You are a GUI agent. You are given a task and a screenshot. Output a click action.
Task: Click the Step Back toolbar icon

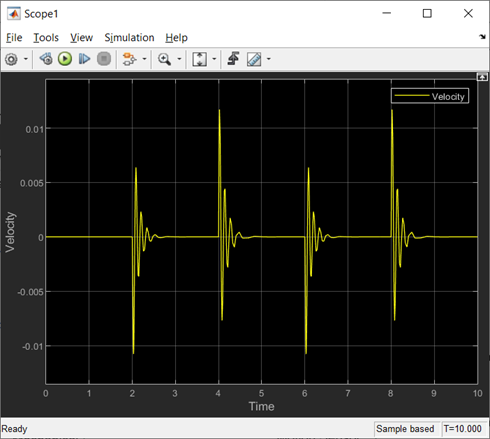pos(46,59)
